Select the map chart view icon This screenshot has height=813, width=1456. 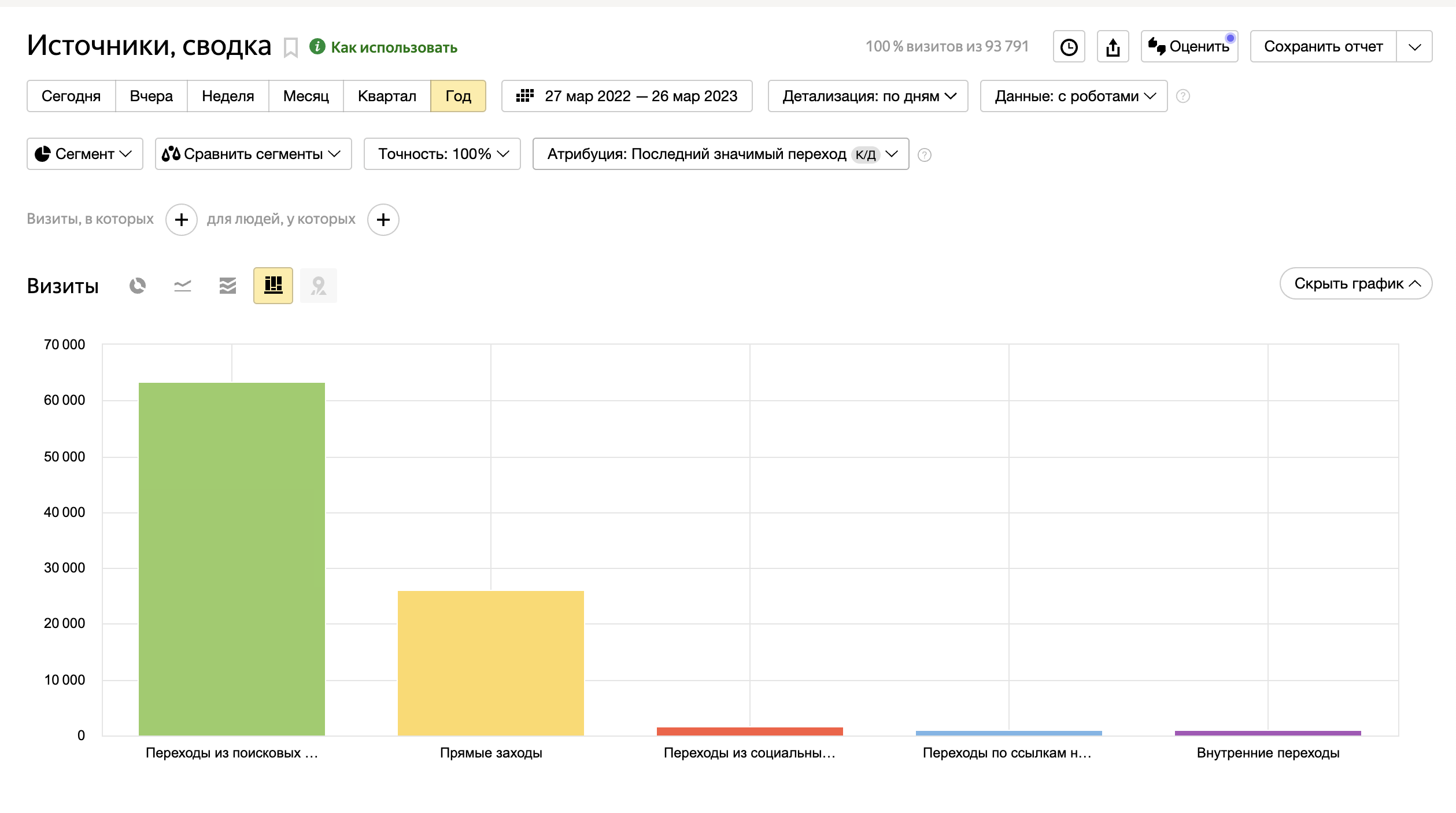318,286
